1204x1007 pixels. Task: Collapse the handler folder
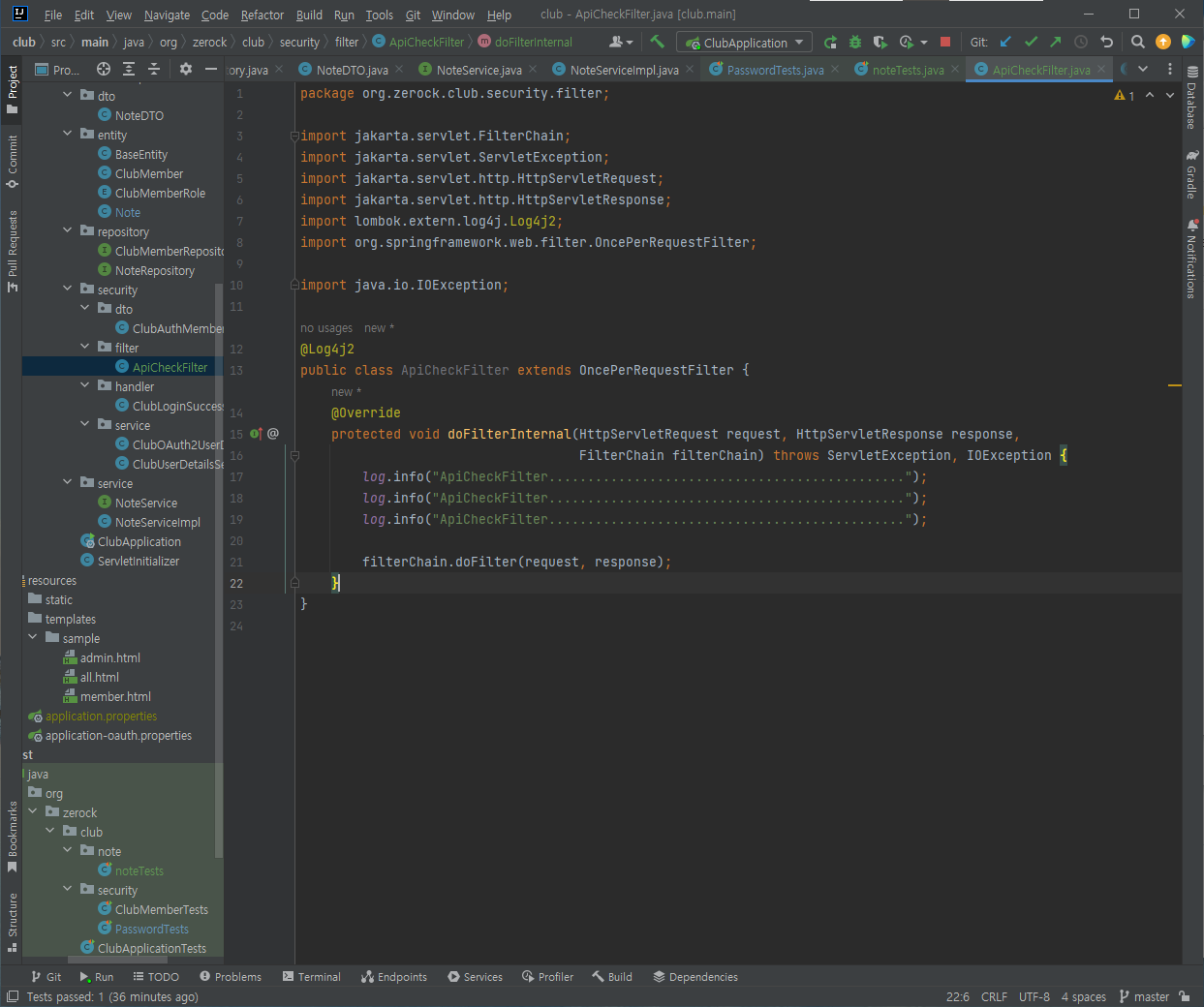[84, 386]
